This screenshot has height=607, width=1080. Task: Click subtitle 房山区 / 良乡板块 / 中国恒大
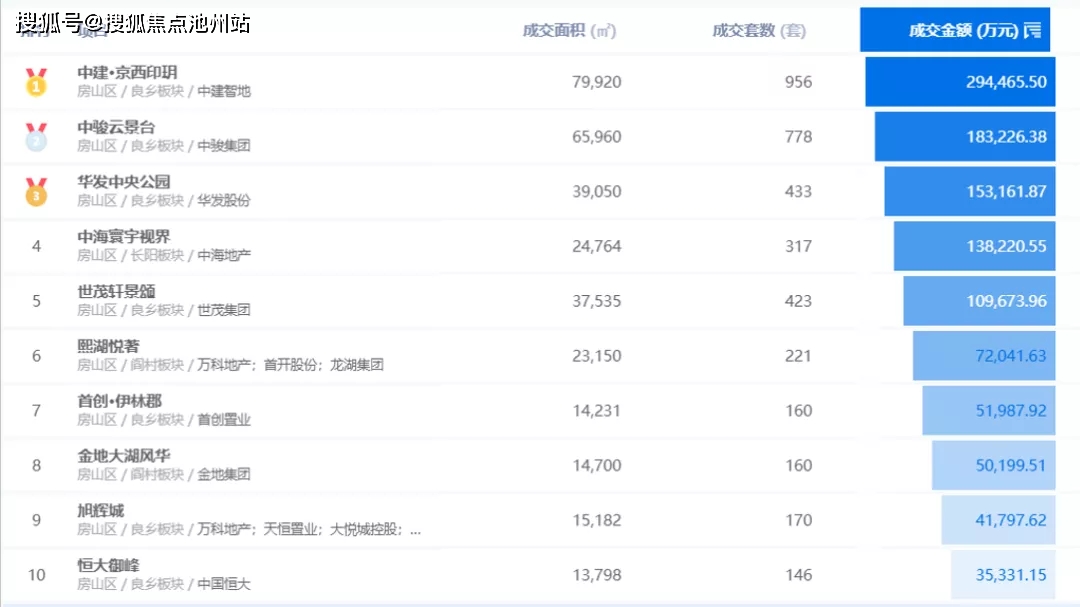pyautogui.click(x=164, y=584)
